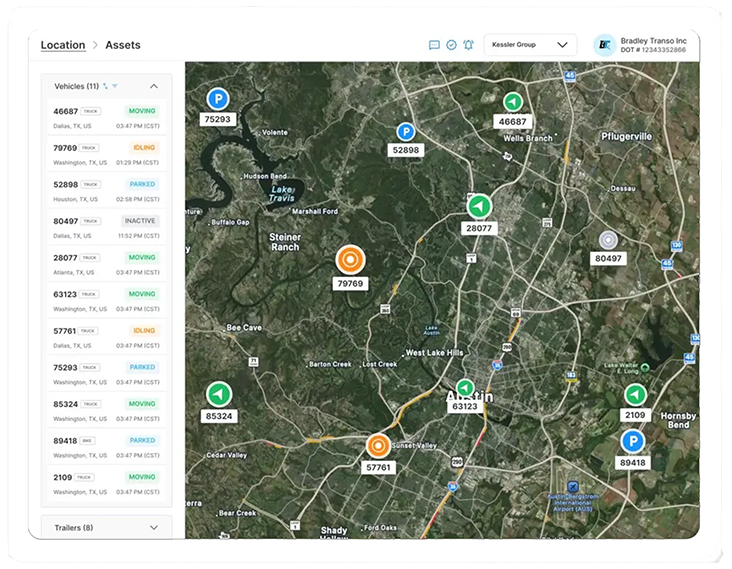
Task: Click the Bradley Transo Inc company logo
Action: click(603, 45)
